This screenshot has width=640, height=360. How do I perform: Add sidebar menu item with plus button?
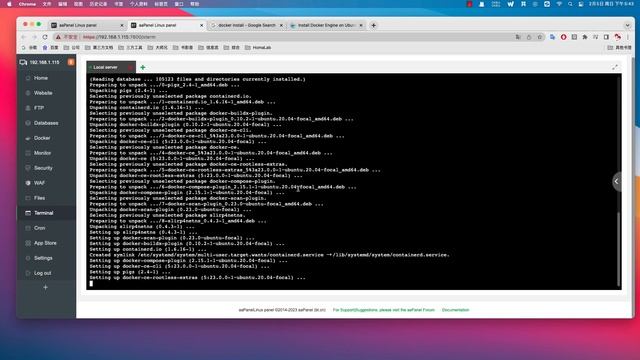[45, 288]
